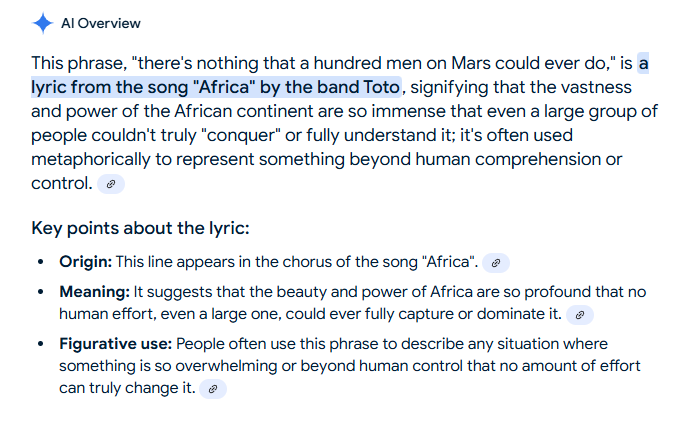
Task: Open the source link icon after the Meaning bullet
Action: pos(579,314)
